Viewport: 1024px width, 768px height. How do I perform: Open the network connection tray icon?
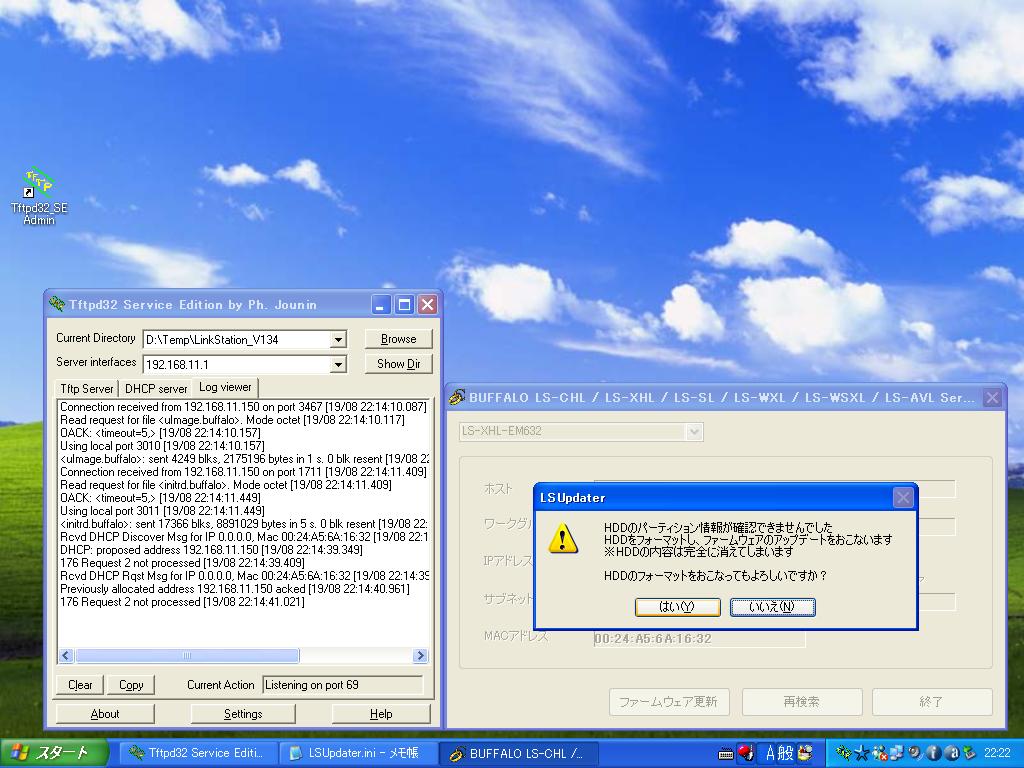[896, 753]
